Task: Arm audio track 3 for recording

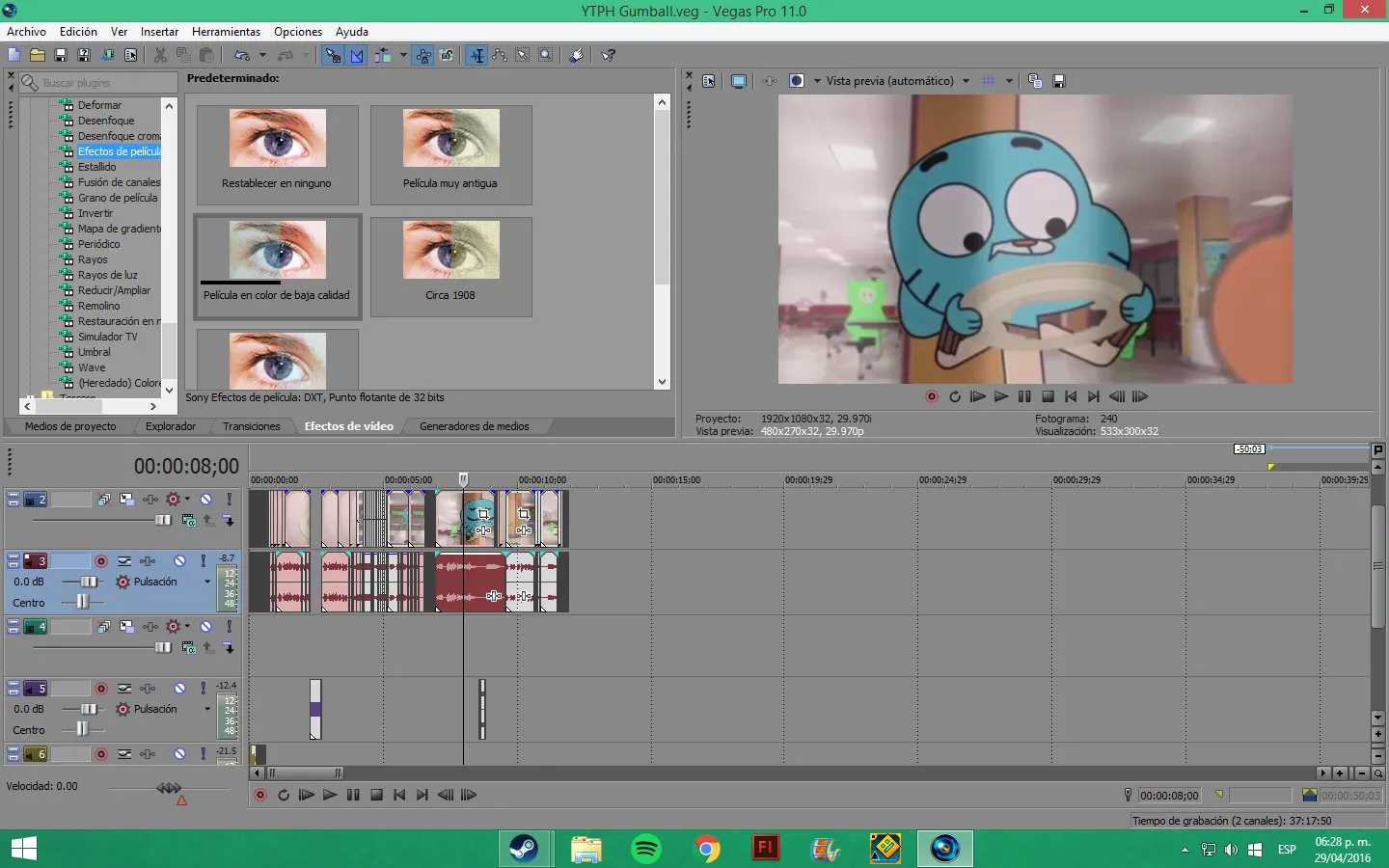Action: coord(101,561)
